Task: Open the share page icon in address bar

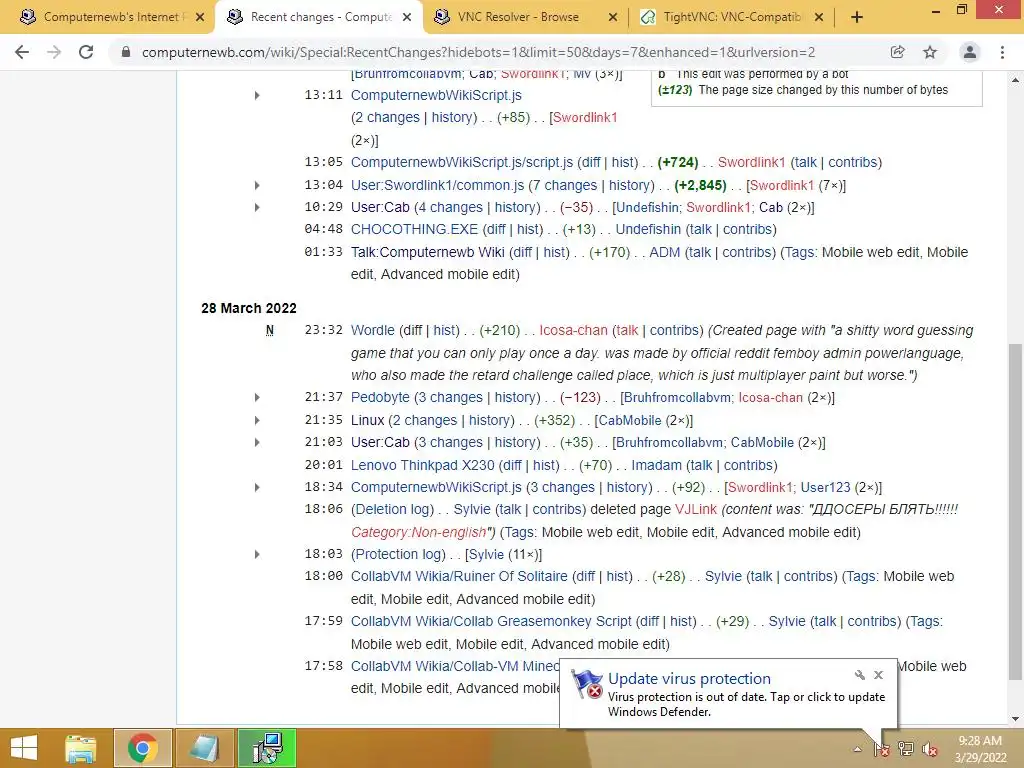Action: coord(897,52)
